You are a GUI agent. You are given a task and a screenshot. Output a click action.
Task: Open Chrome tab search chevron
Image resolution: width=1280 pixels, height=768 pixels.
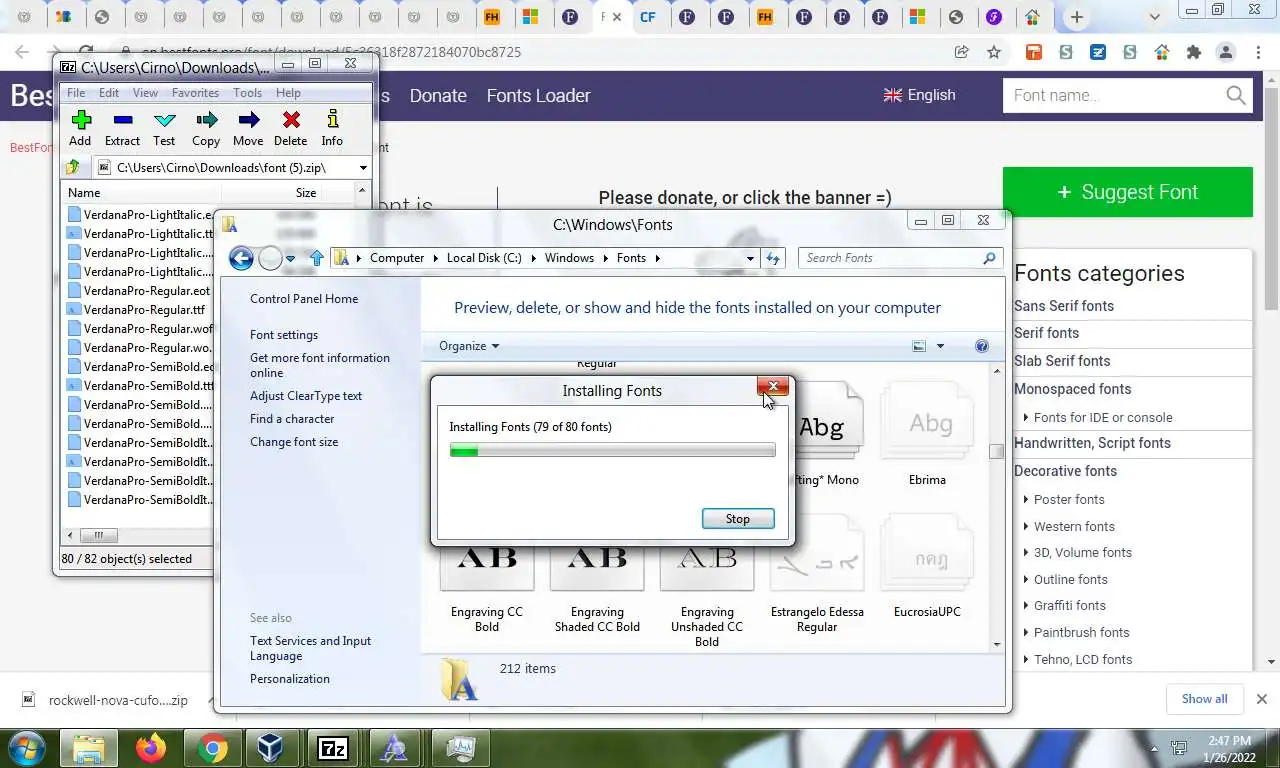(x=1155, y=17)
